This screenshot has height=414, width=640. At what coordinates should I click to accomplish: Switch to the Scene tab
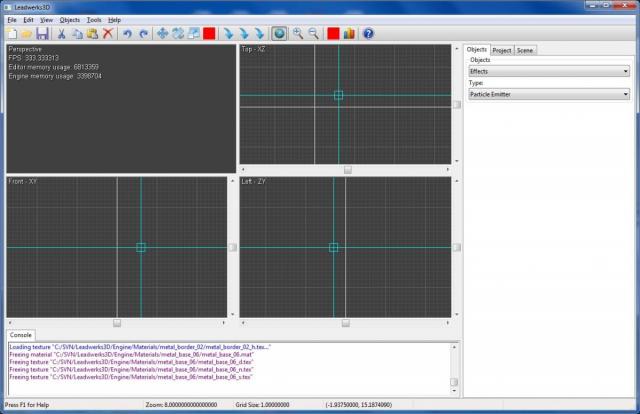[525, 49]
